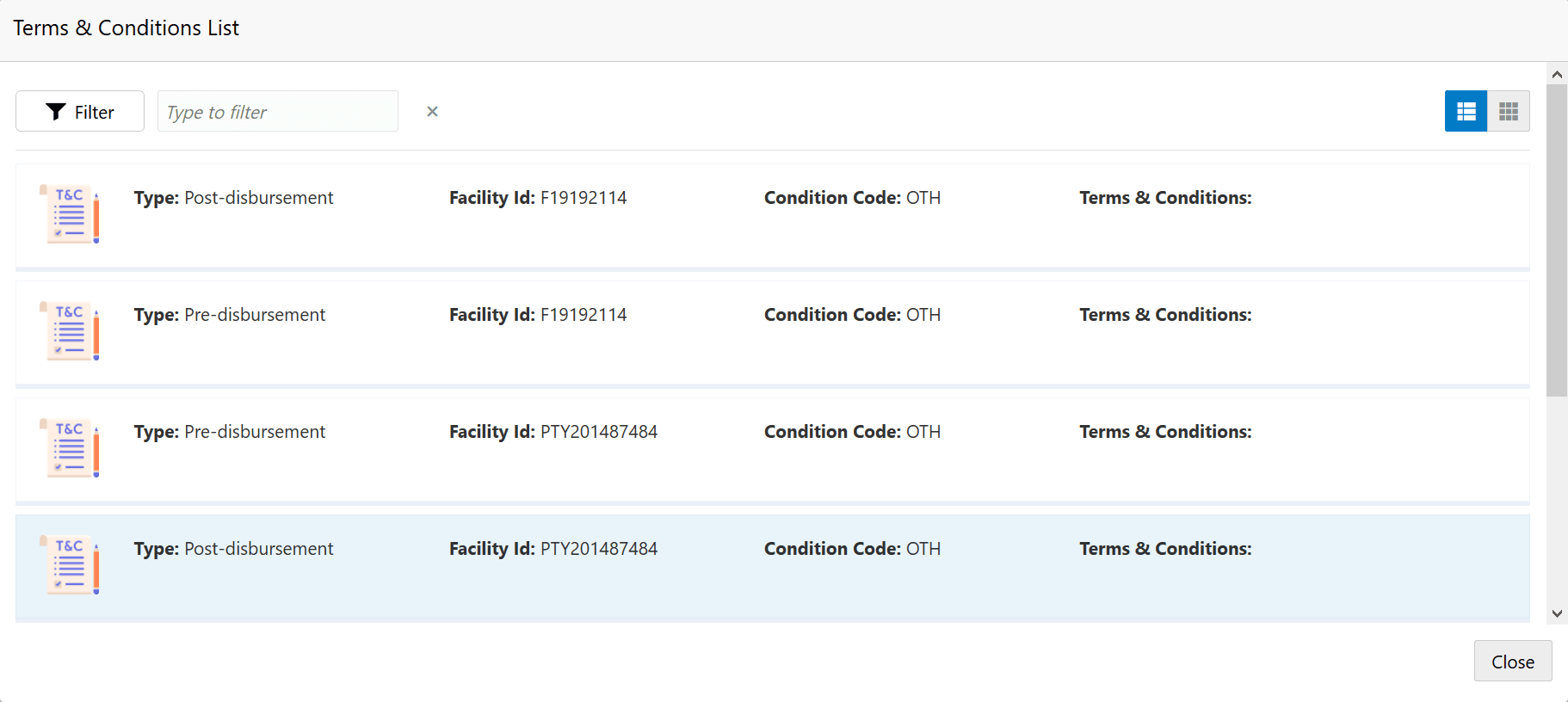
Task: Click into the Type to filter field
Action: 278,111
